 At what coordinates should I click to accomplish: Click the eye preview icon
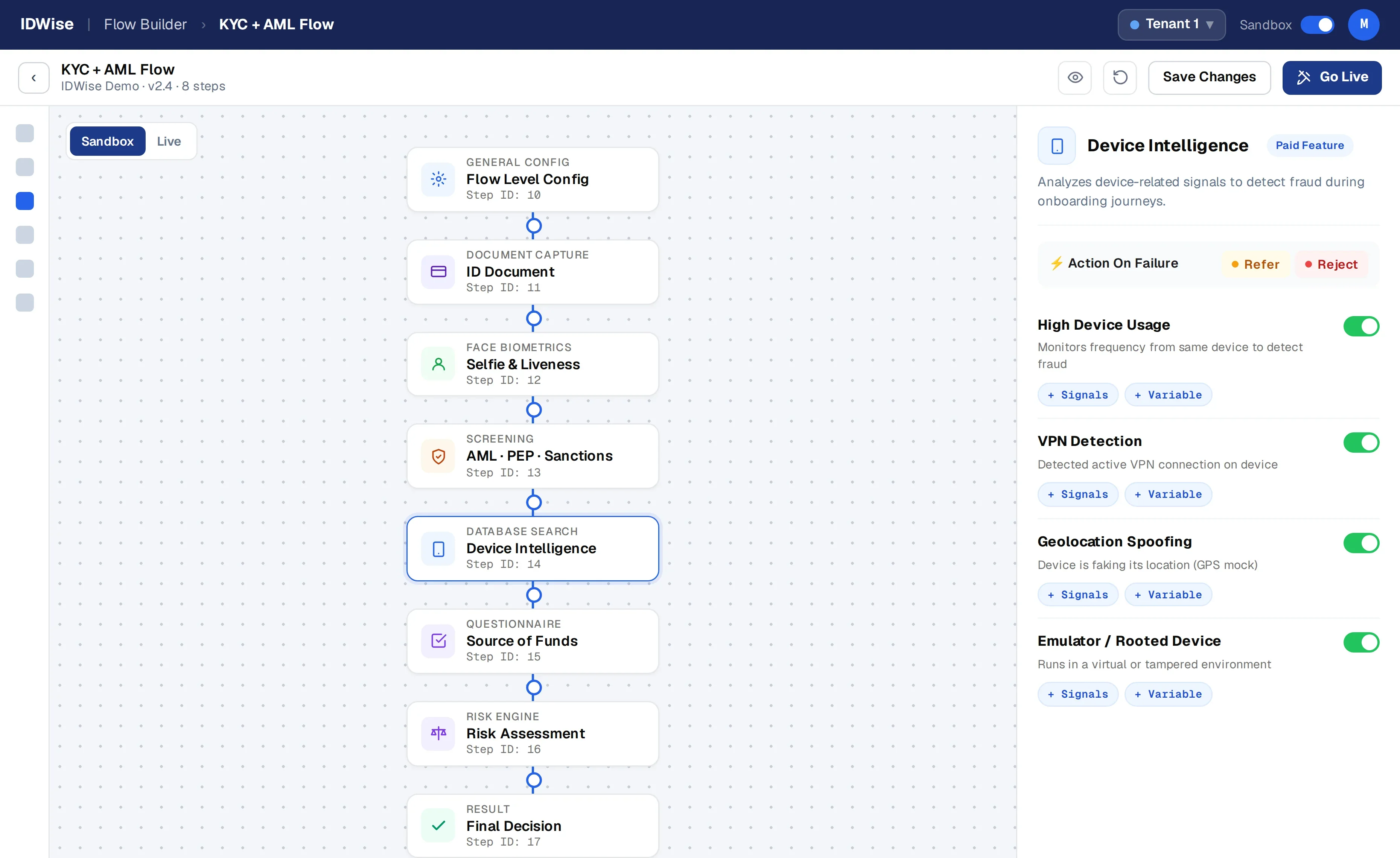1074,77
